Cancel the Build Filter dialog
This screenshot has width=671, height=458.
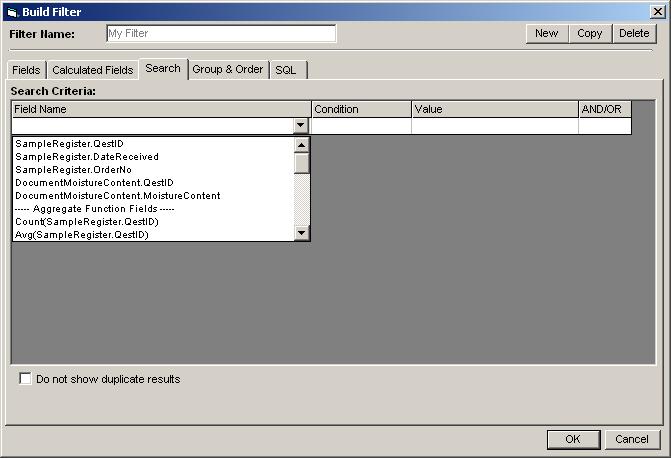(632, 439)
